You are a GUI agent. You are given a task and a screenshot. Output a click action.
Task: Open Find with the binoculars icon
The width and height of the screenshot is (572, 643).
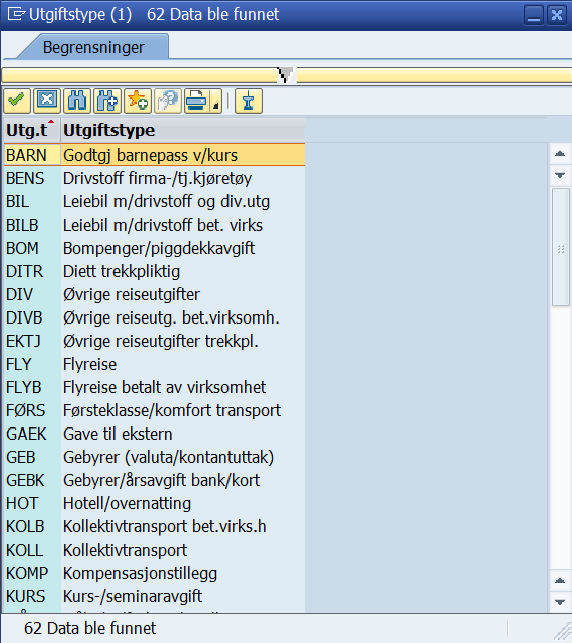pyautogui.click(x=77, y=100)
